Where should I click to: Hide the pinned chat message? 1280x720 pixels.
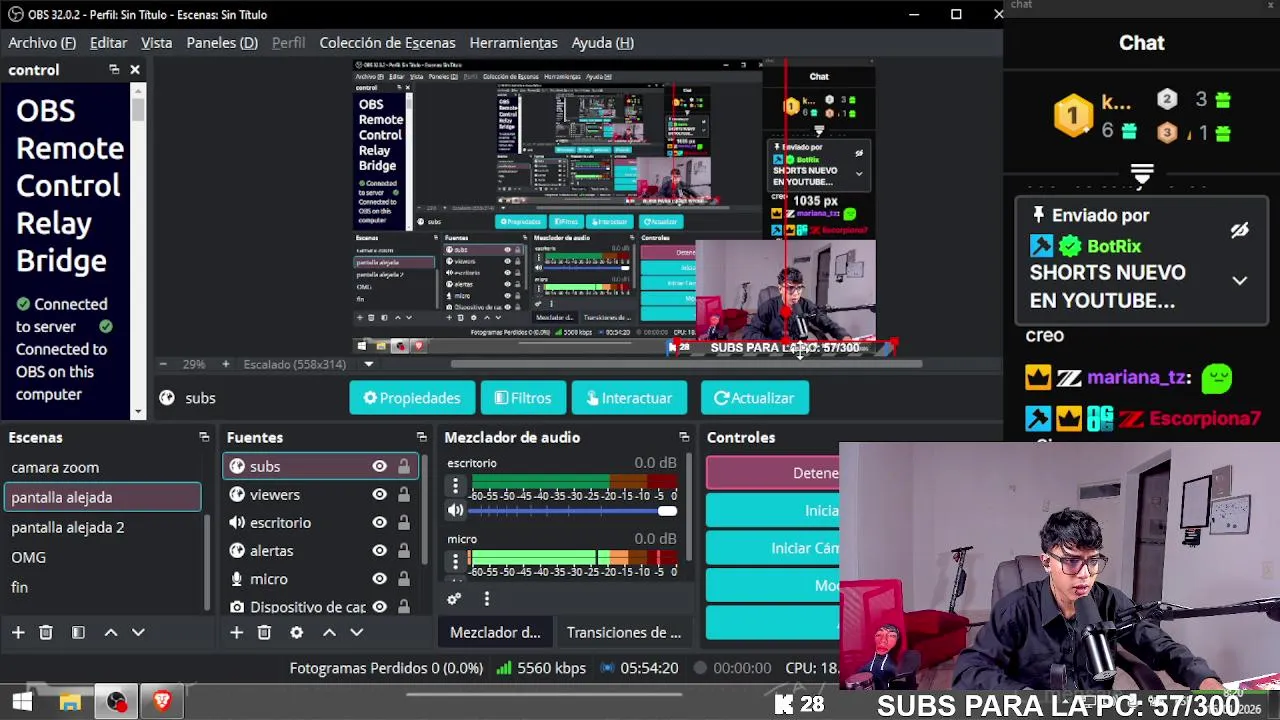tap(1239, 230)
